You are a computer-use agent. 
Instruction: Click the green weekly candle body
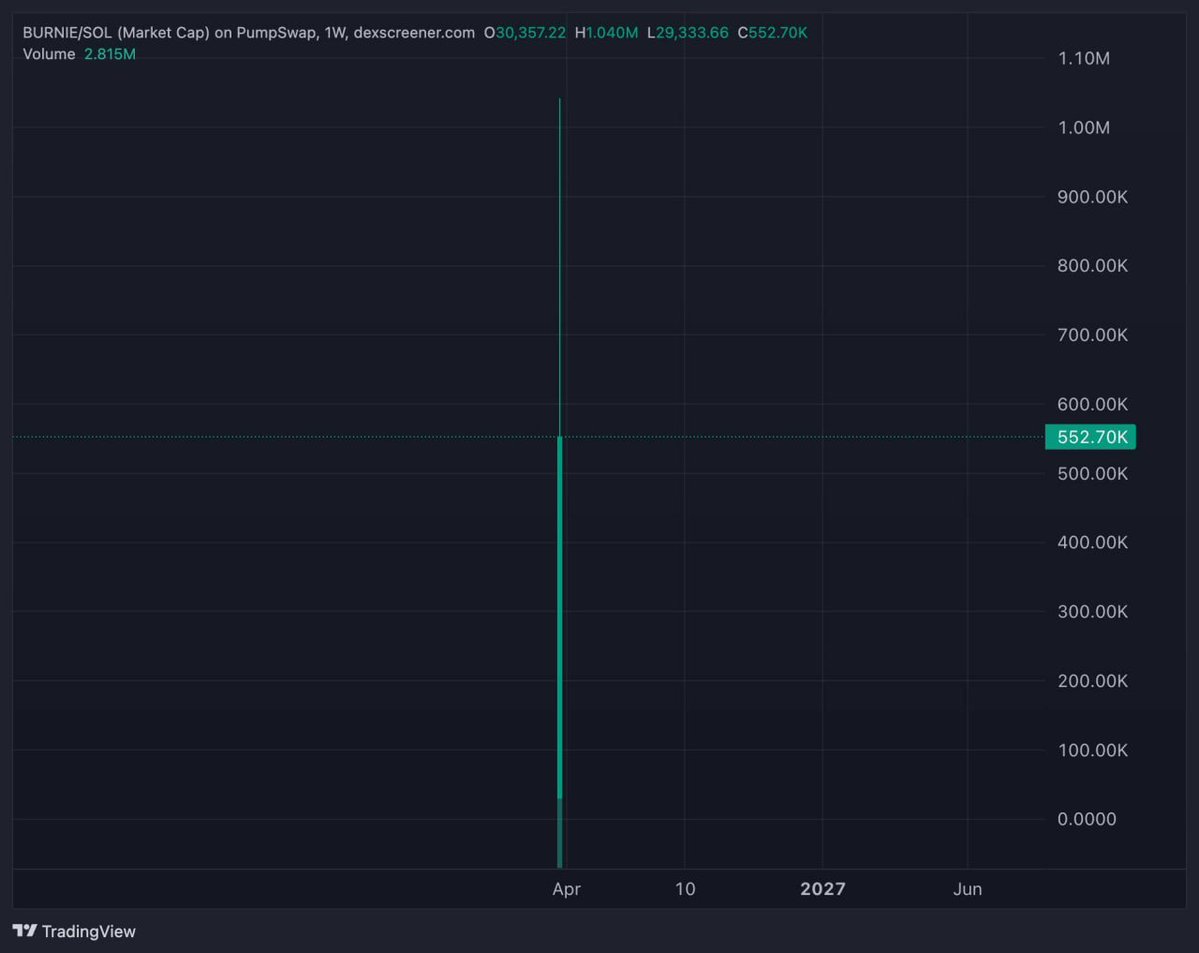tap(560, 620)
